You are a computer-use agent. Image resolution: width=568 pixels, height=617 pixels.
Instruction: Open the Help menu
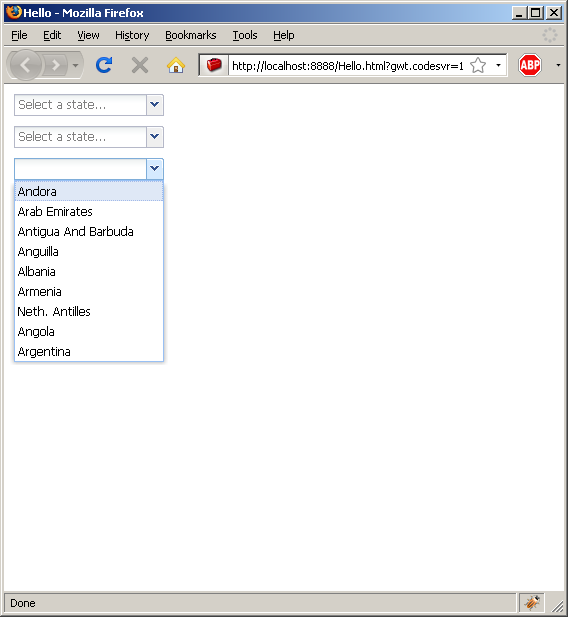(283, 35)
